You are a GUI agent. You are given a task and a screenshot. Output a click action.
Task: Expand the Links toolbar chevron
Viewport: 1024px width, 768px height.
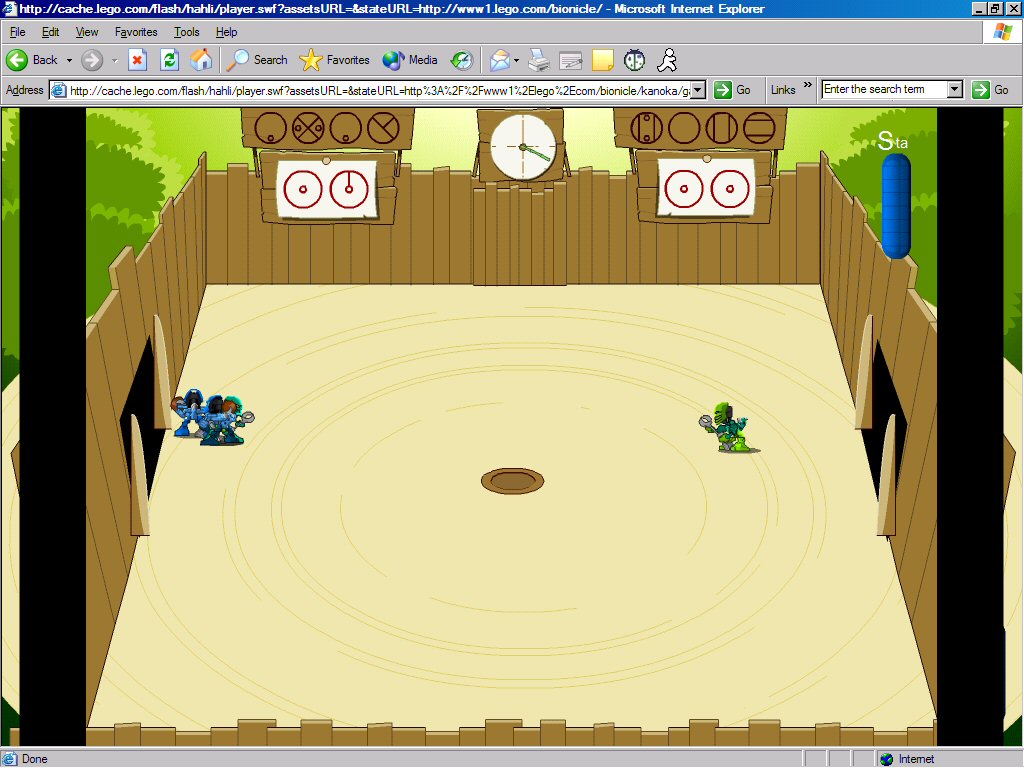(x=808, y=85)
